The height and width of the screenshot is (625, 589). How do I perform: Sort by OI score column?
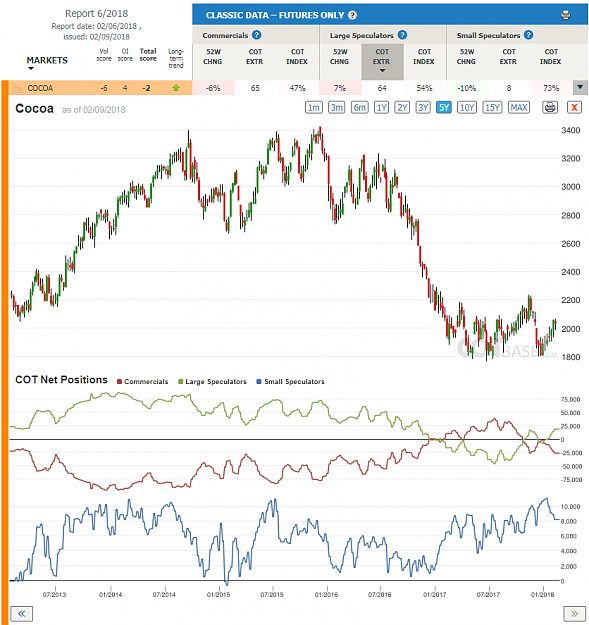point(125,55)
